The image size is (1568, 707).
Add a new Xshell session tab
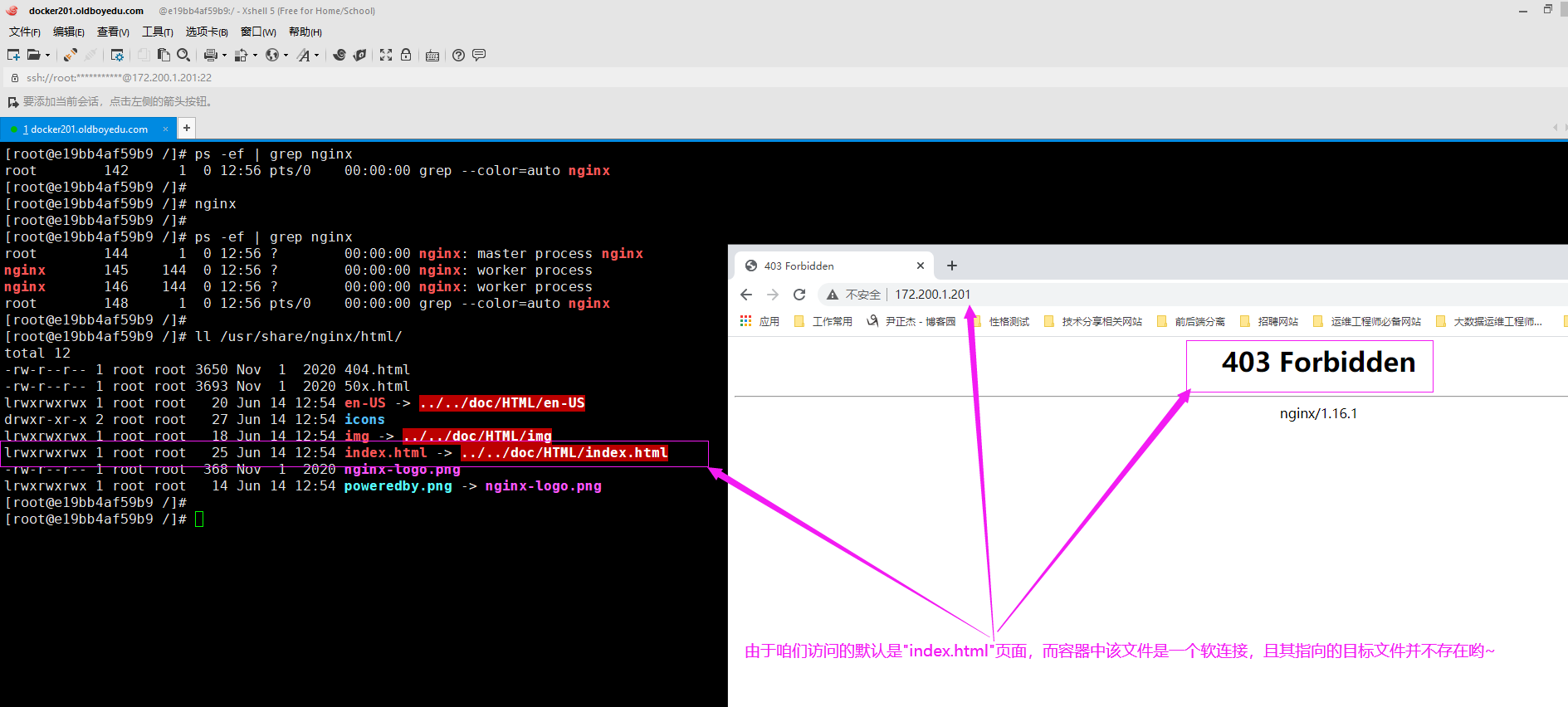click(x=187, y=128)
